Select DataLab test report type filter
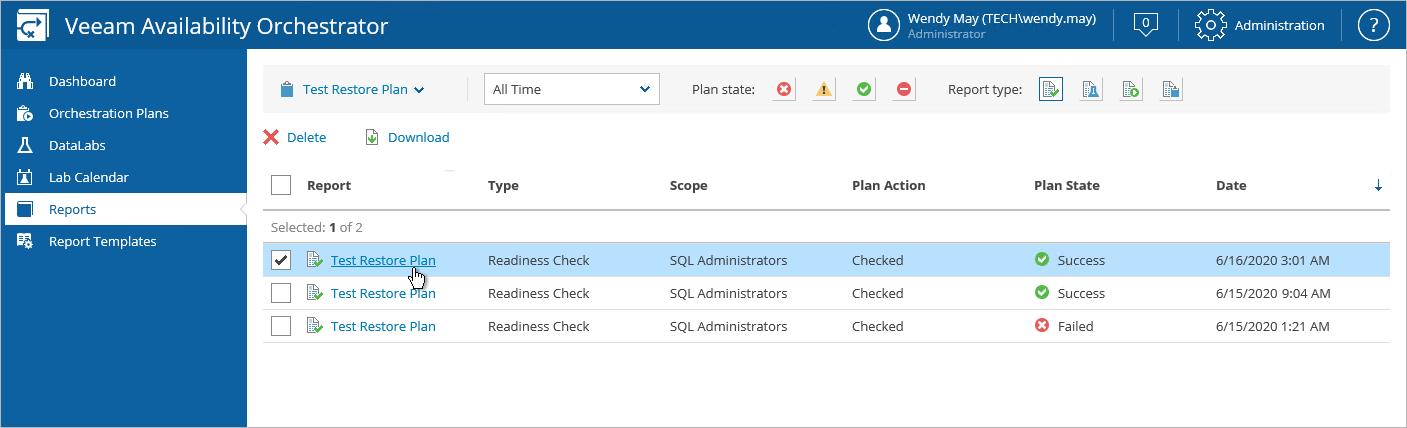Viewport: 1407px width, 428px height. click(1091, 90)
